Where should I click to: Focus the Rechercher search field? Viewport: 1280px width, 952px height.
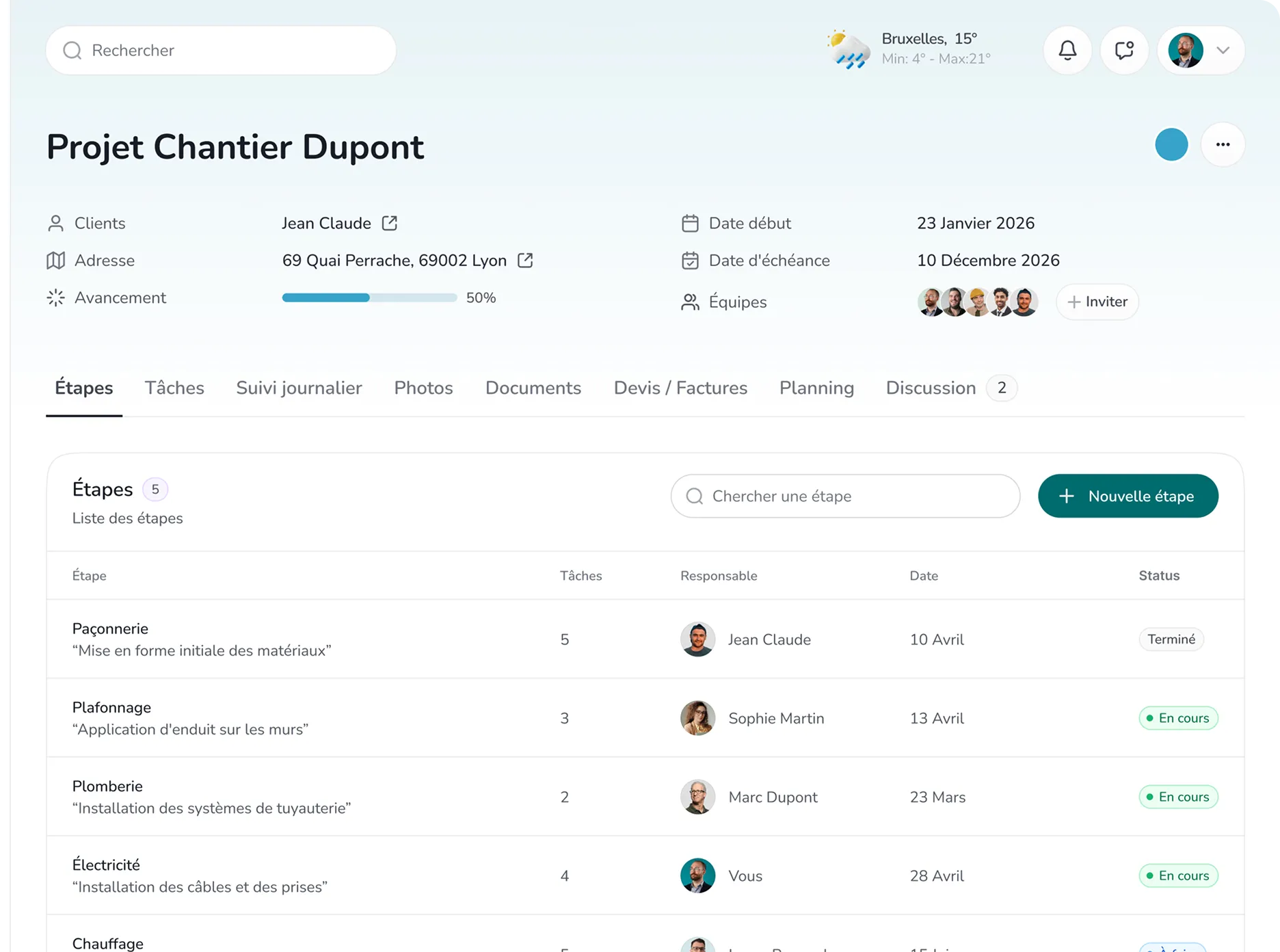221,51
